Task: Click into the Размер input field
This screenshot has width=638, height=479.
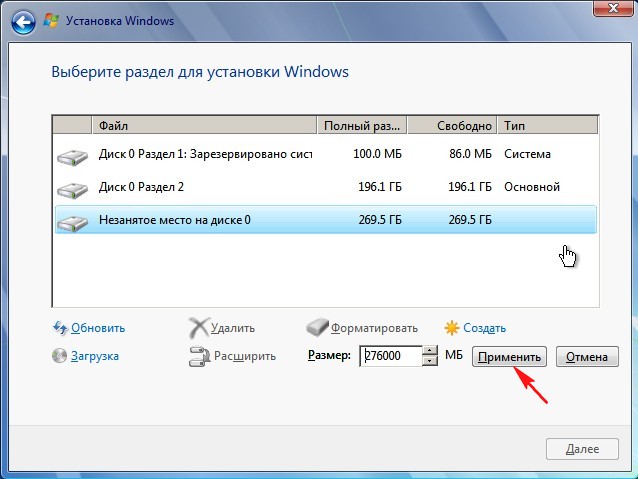Action: point(391,356)
